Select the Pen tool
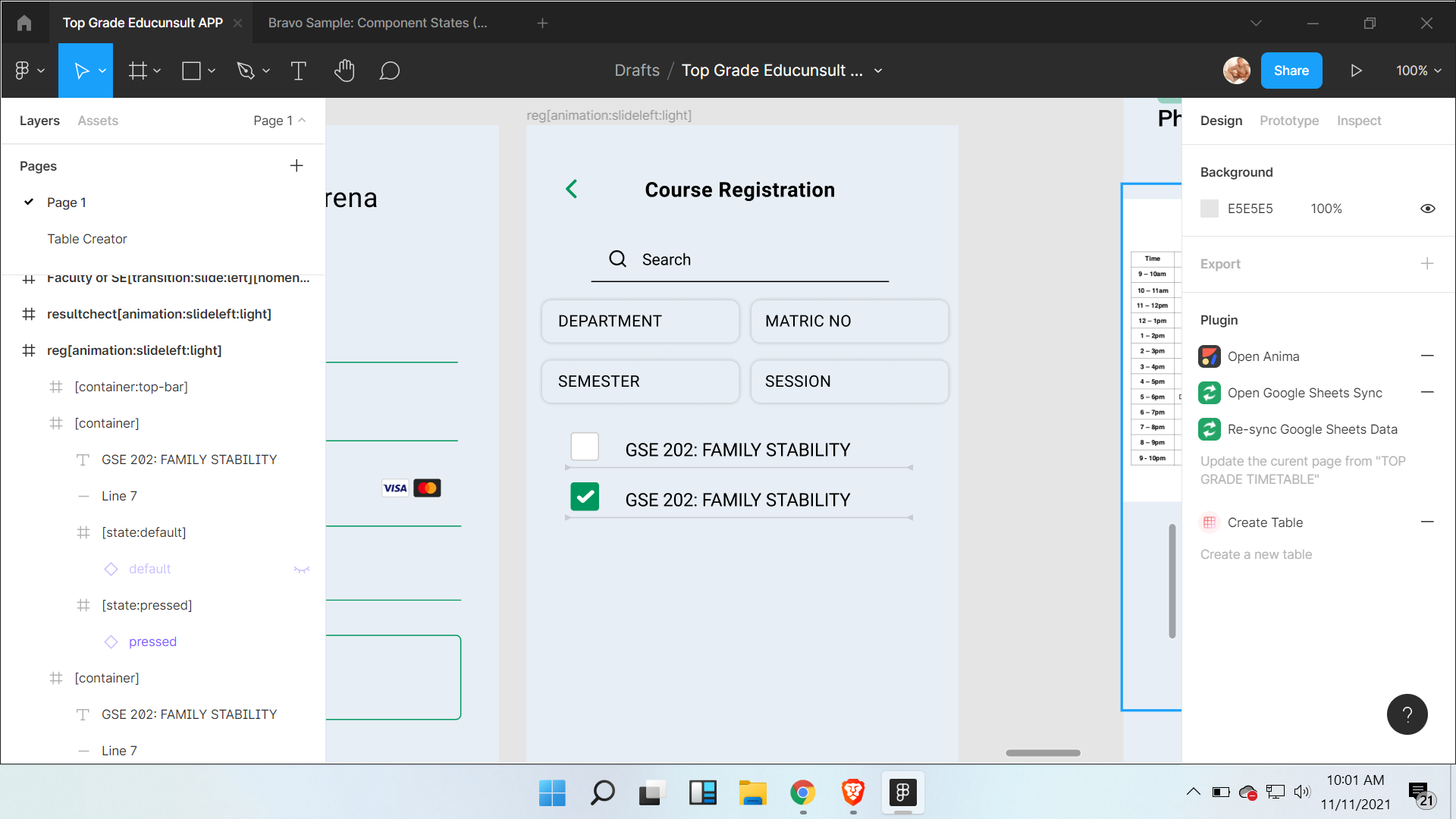The height and width of the screenshot is (819, 1456). click(x=245, y=71)
